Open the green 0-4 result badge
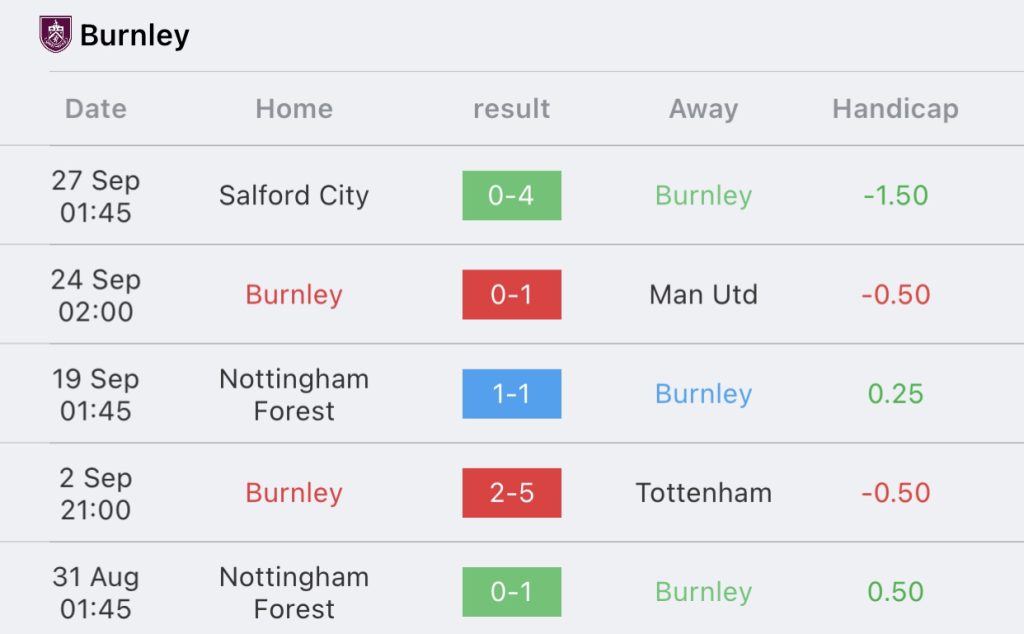 (x=511, y=195)
